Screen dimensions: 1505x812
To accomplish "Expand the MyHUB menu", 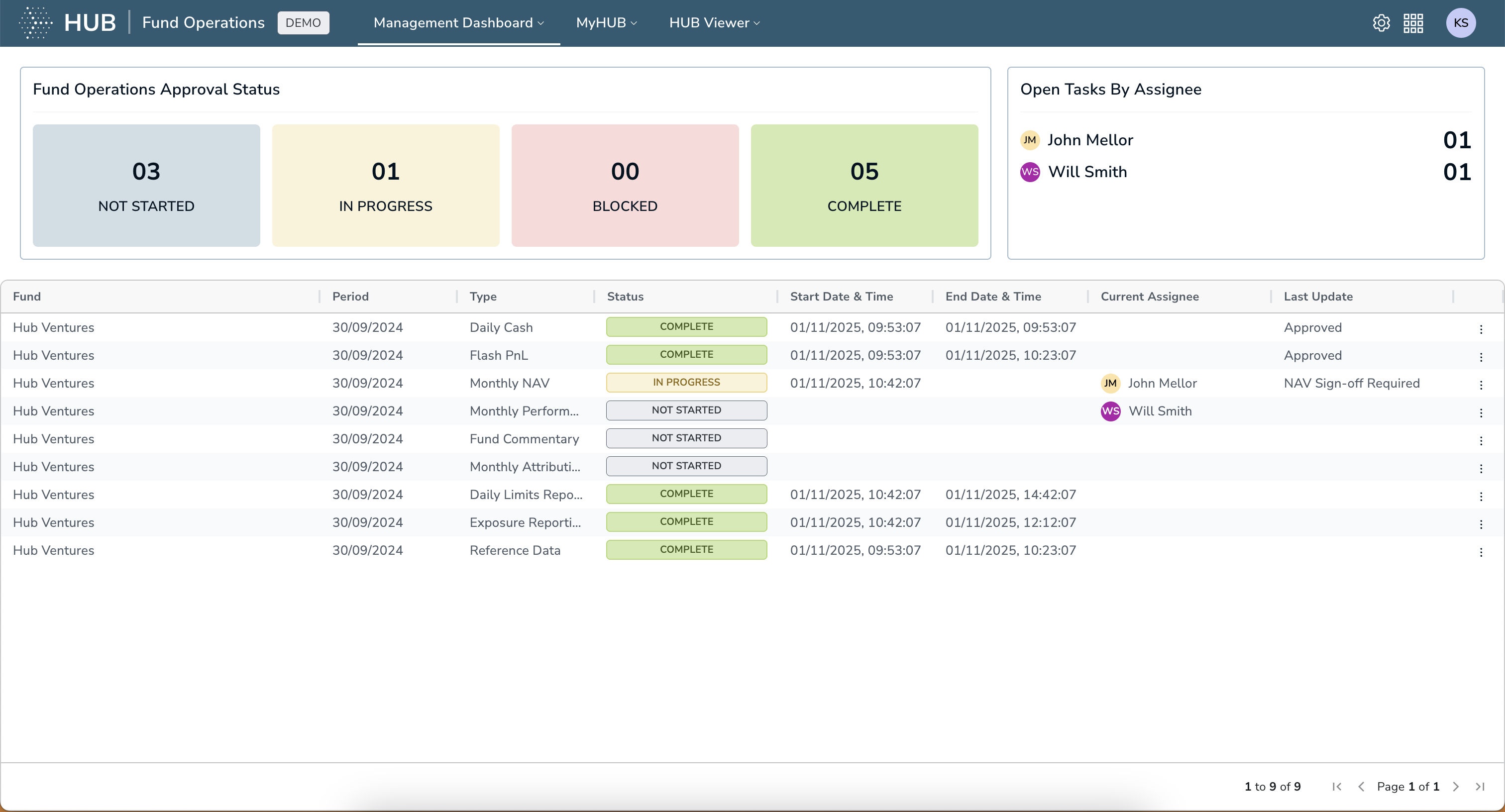I will pyautogui.click(x=606, y=23).
